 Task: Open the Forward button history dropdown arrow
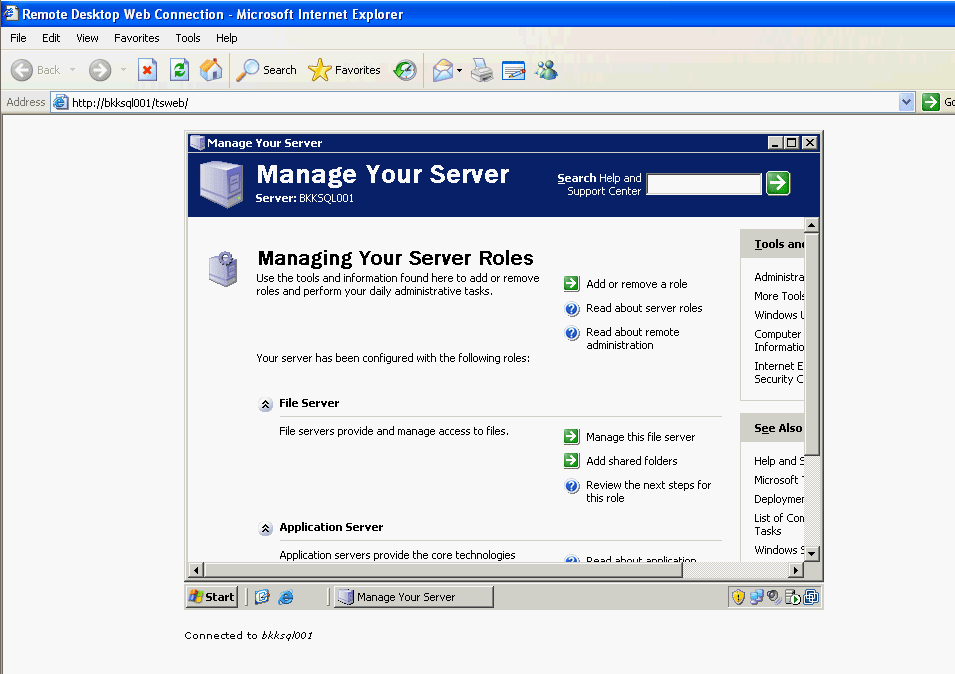[x=123, y=70]
